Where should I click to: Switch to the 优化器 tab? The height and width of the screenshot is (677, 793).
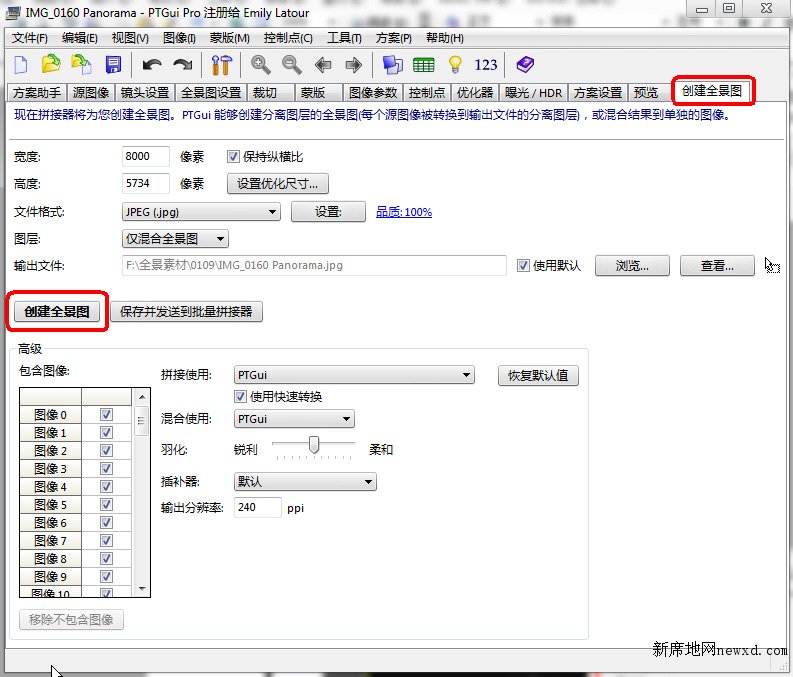[x=475, y=92]
